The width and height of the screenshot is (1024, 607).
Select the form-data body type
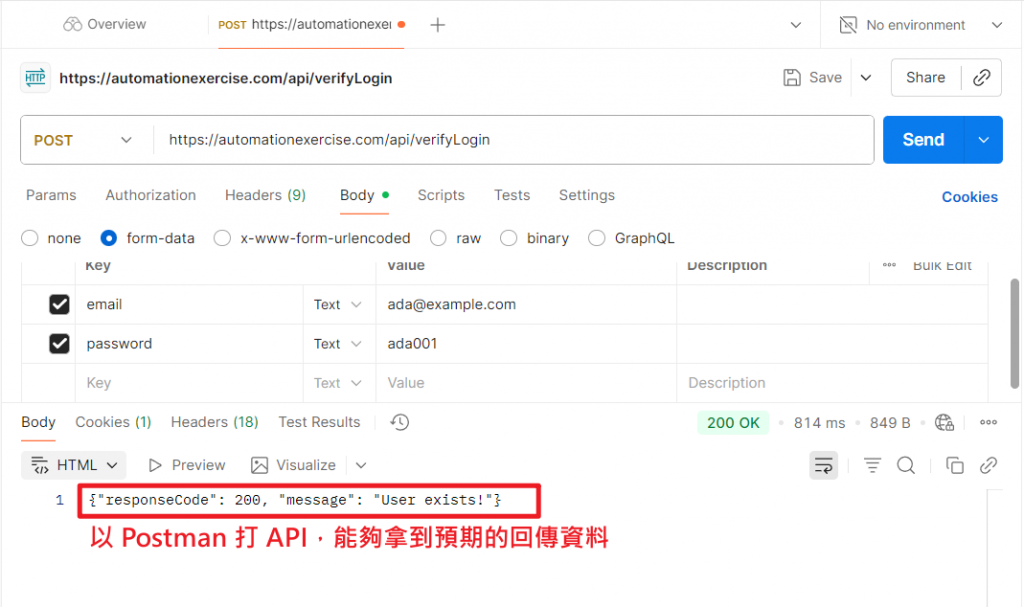[x=109, y=238]
